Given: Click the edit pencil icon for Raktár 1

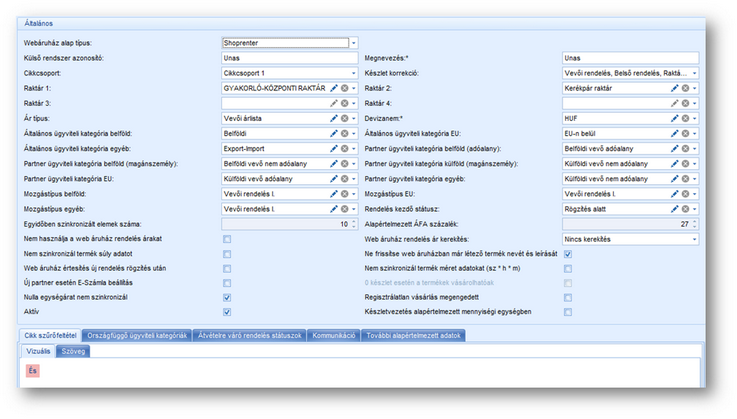Looking at the screenshot, I should point(334,88).
